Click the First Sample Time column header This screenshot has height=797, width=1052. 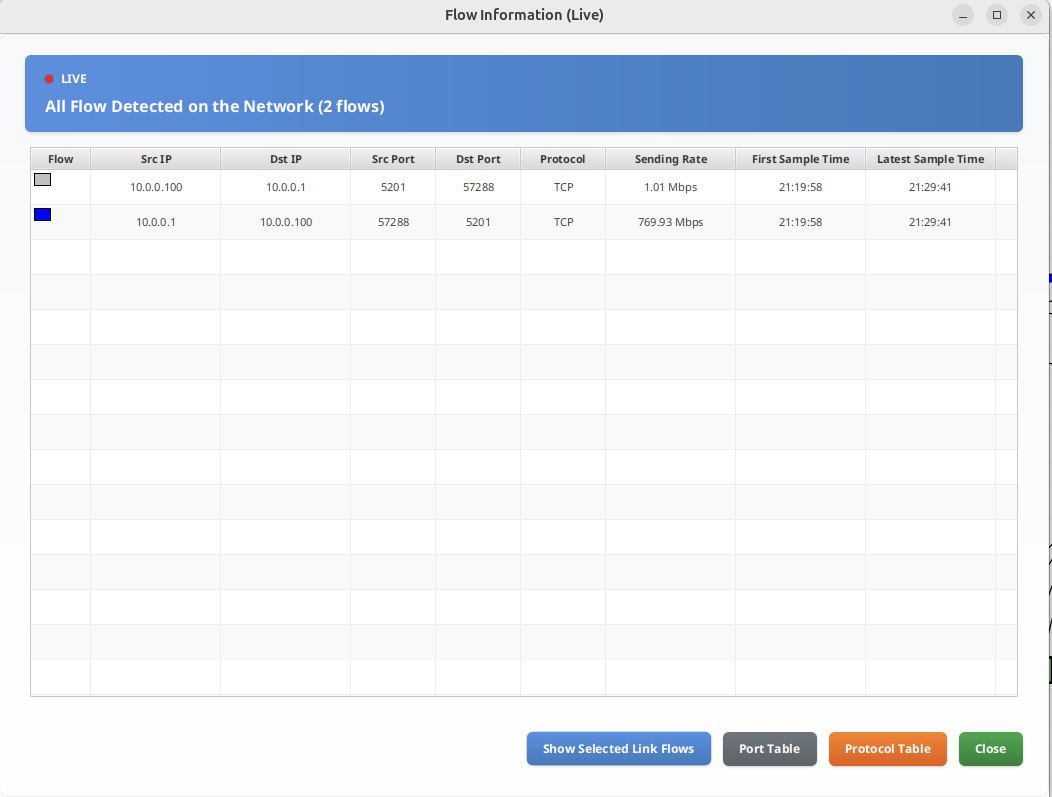click(801, 159)
